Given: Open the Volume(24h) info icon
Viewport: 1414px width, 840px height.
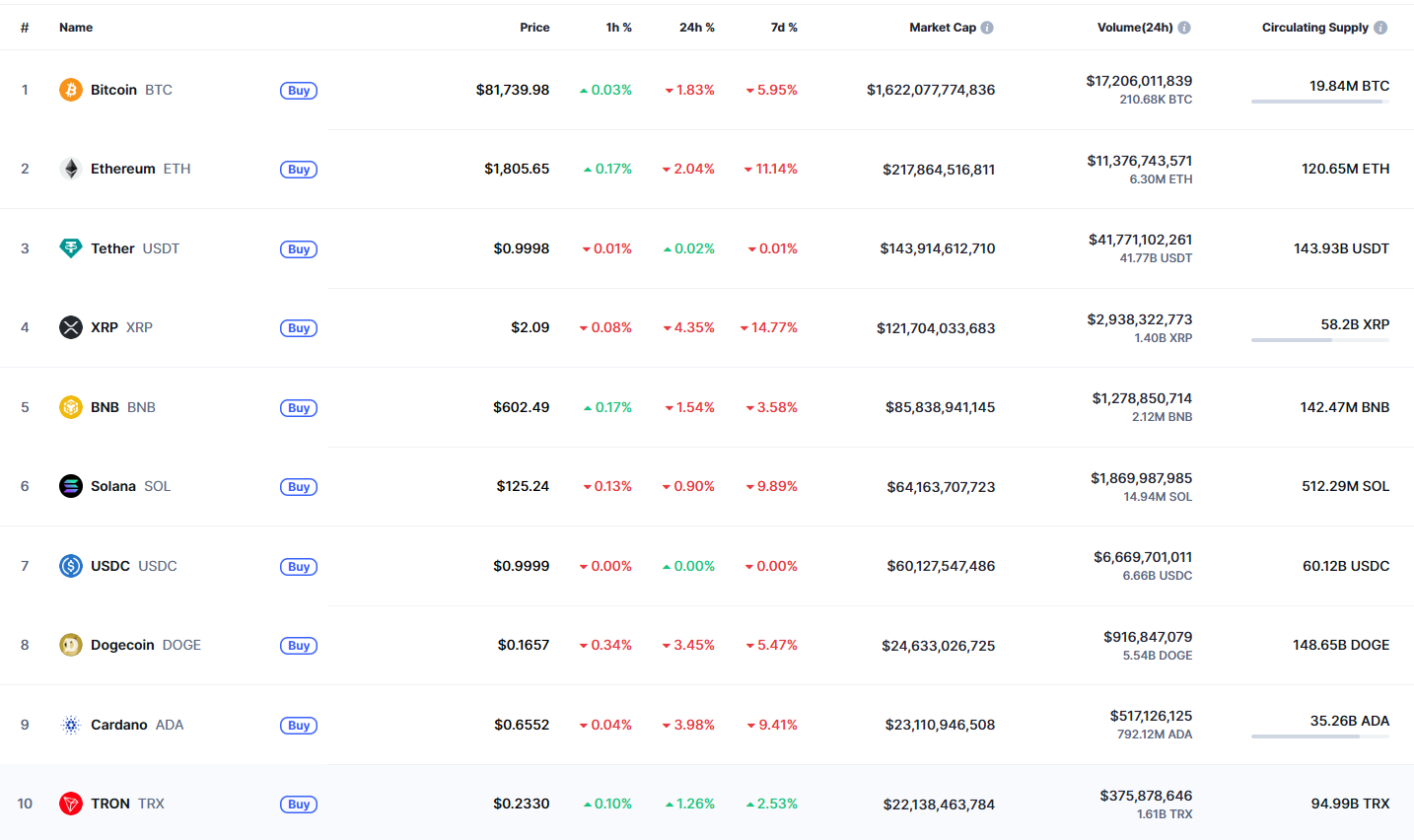Looking at the screenshot, I should point(1184,28).
